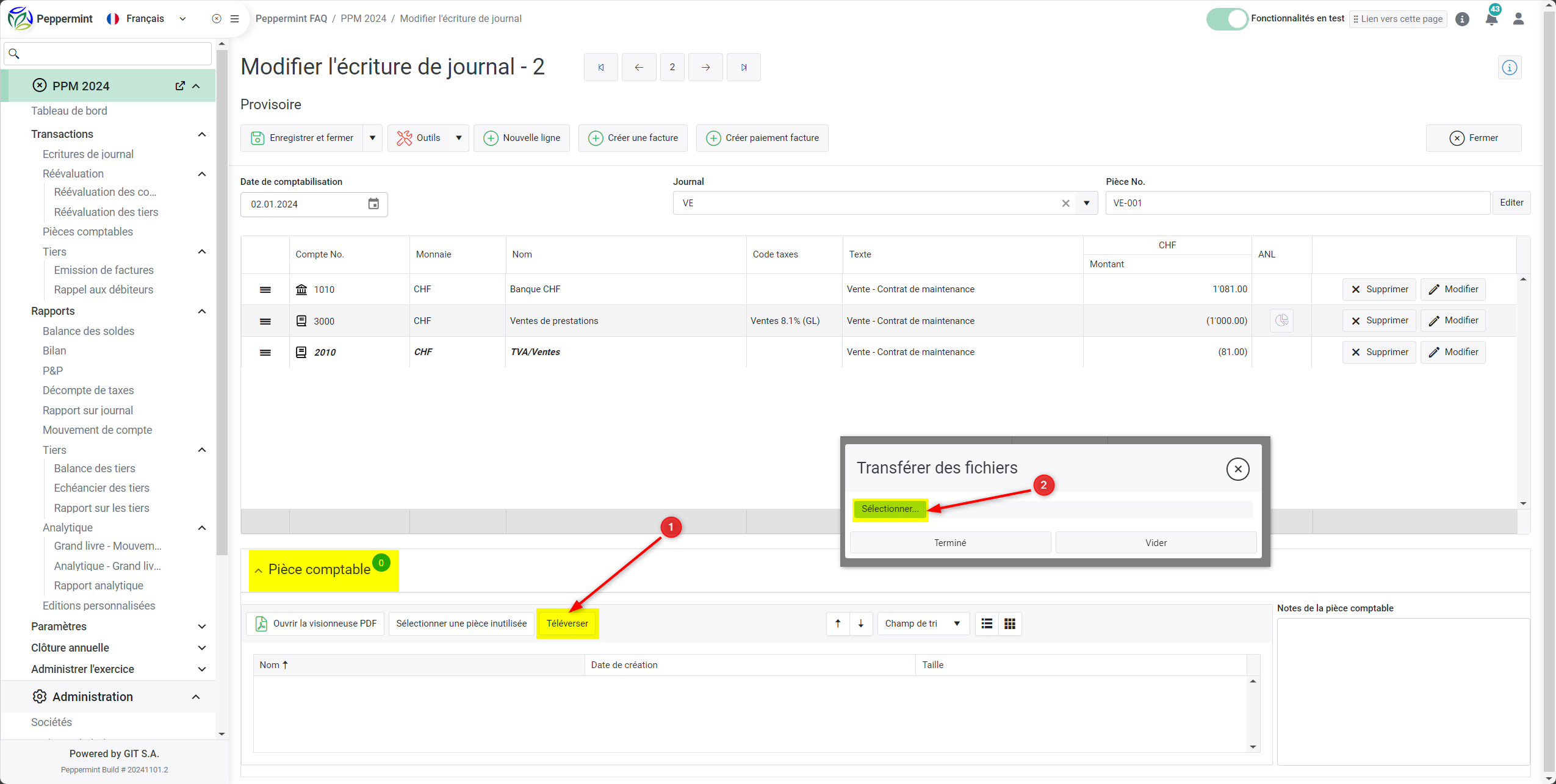The image size is (1556, 784).
Task: Open the Journal VE dropdown
Action: pos(1087,203)
